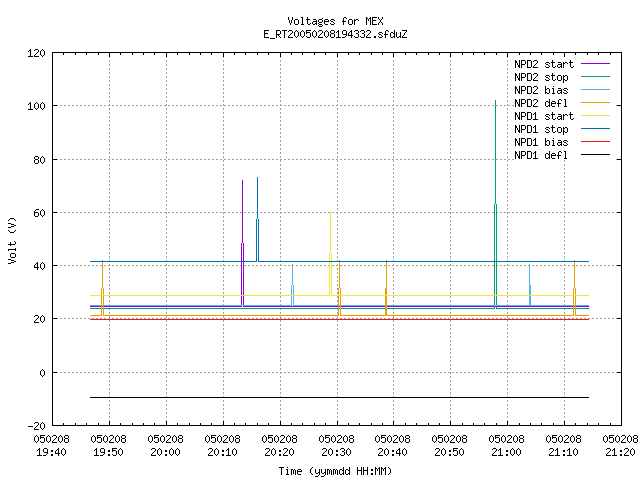Click the 'NPD1 defl' legend label
Screen dimensions: 640x480
[541, 156]
